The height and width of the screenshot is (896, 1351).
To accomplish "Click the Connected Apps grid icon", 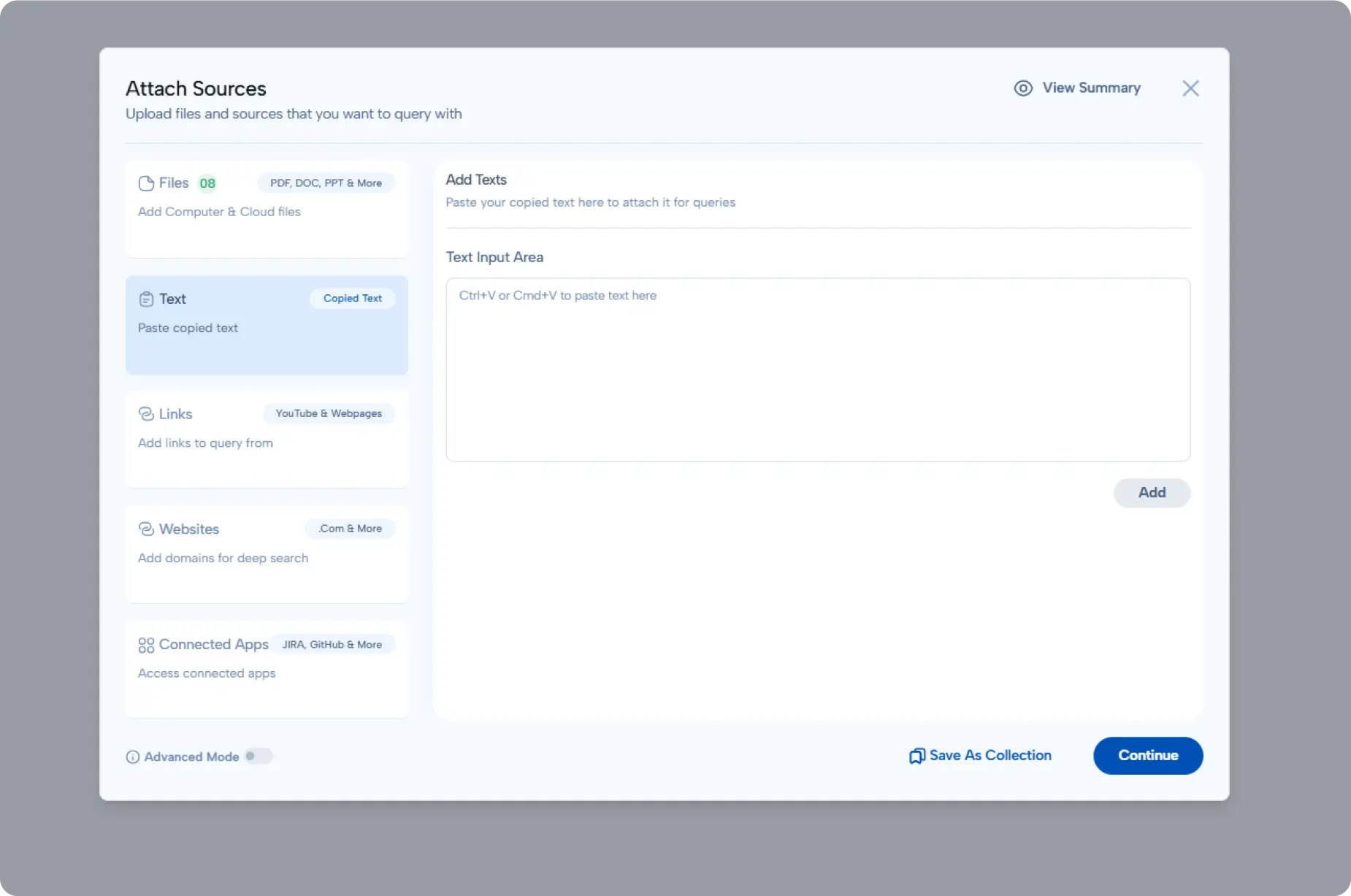I will pyautogui.click(x=145, y=644).
